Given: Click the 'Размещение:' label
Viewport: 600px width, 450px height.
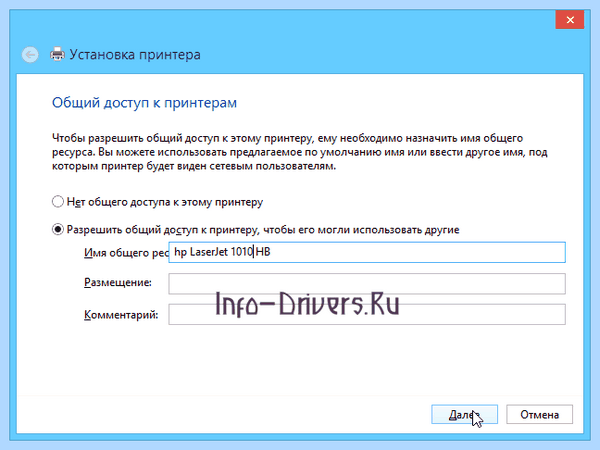Looking at the screenshot, I should (118, 283).
